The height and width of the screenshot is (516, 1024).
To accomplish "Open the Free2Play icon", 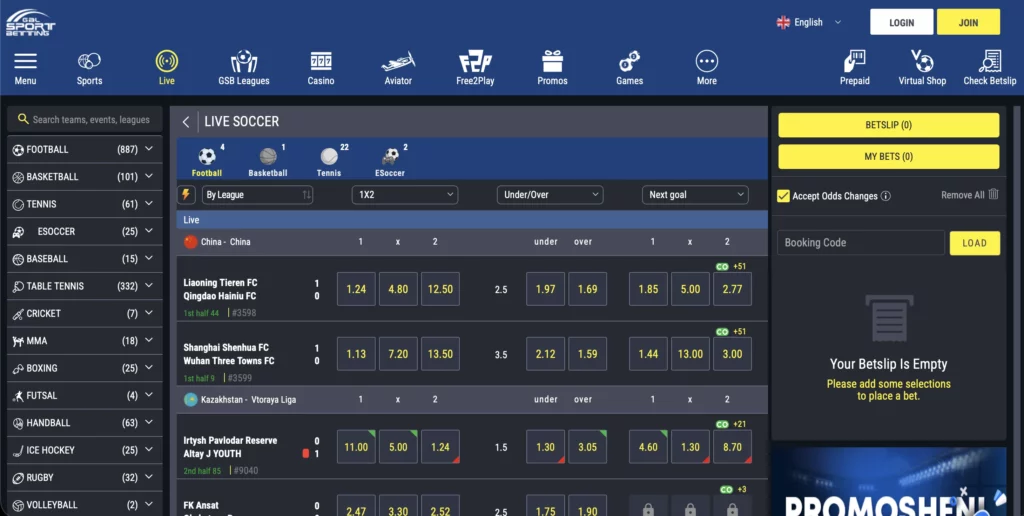I will click(x=475, y=61).
